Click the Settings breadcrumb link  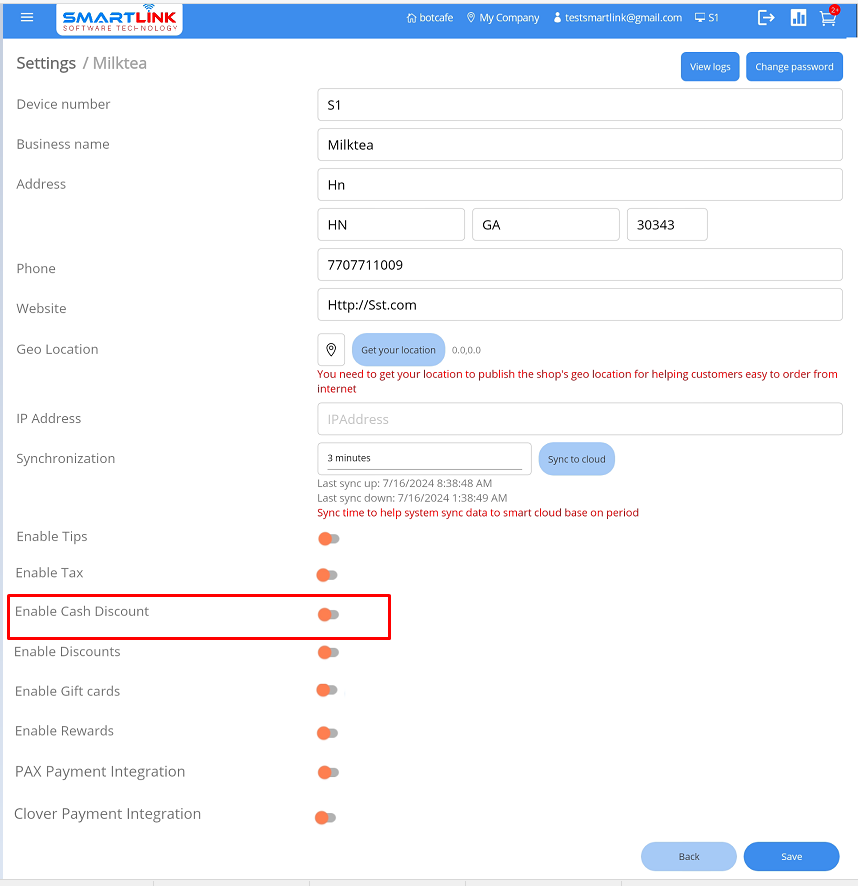coord(46,63)
